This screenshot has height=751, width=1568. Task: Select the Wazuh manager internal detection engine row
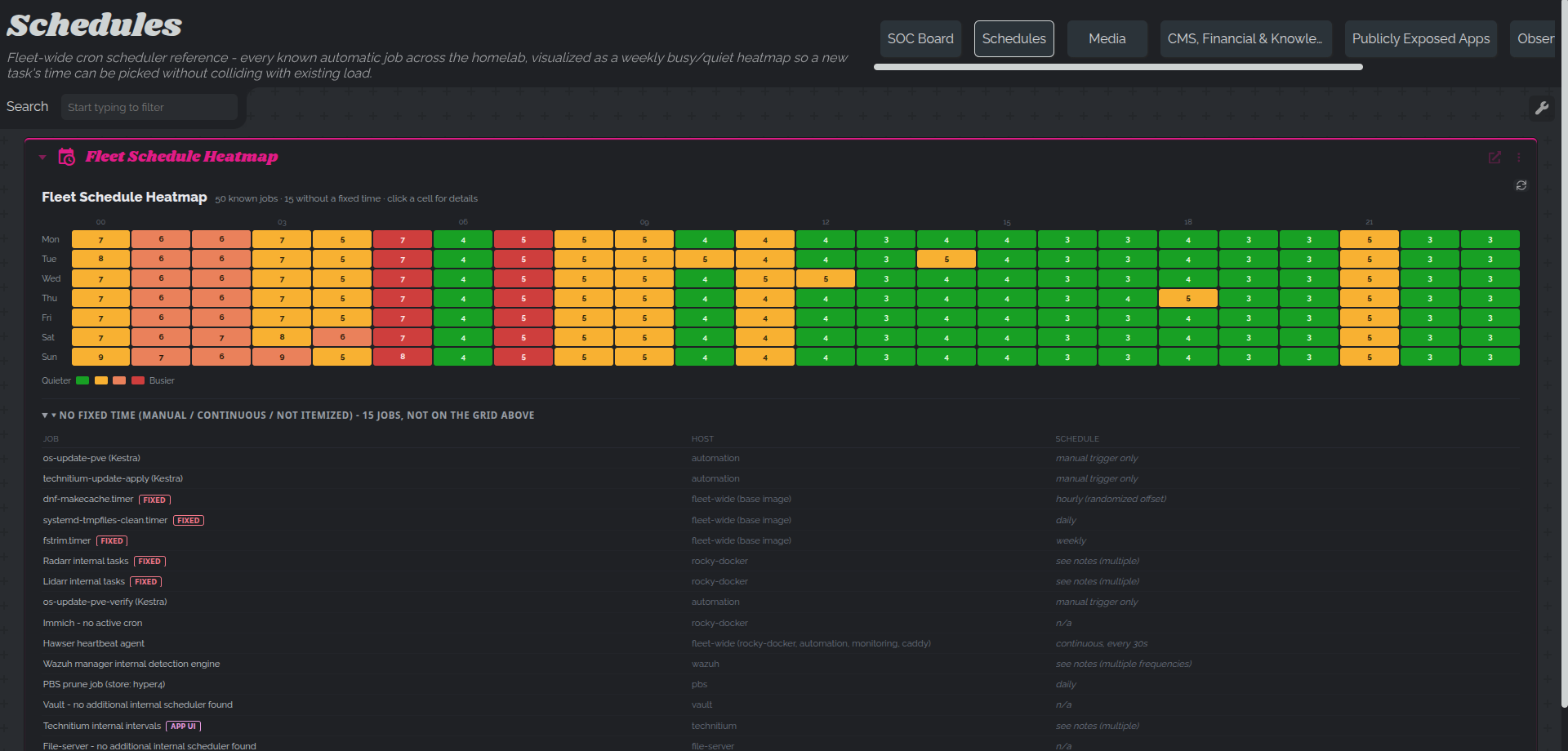781,664
